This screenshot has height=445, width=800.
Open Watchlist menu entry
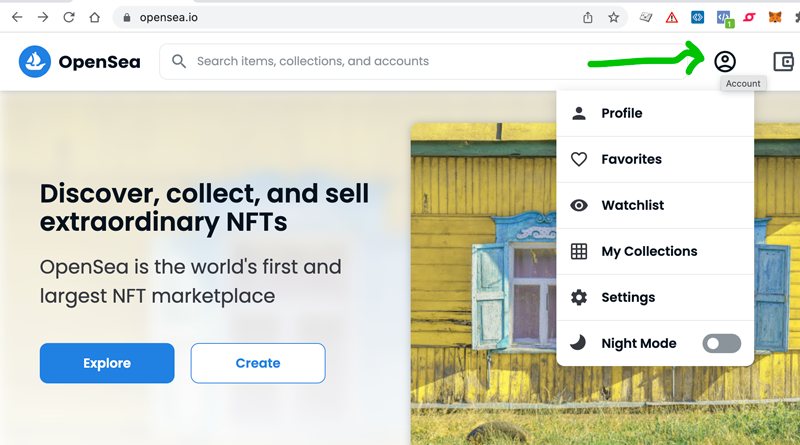pyautogui.click(x=655, y=205)
